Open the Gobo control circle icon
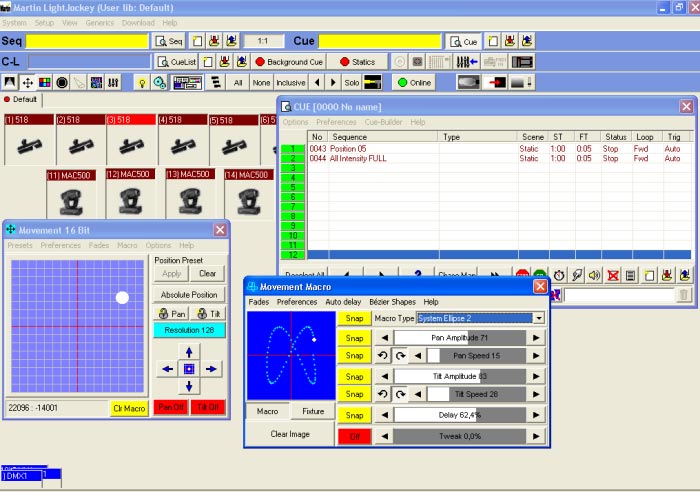Viewport: 700px width, 492px height. click(x=62, y=83)
